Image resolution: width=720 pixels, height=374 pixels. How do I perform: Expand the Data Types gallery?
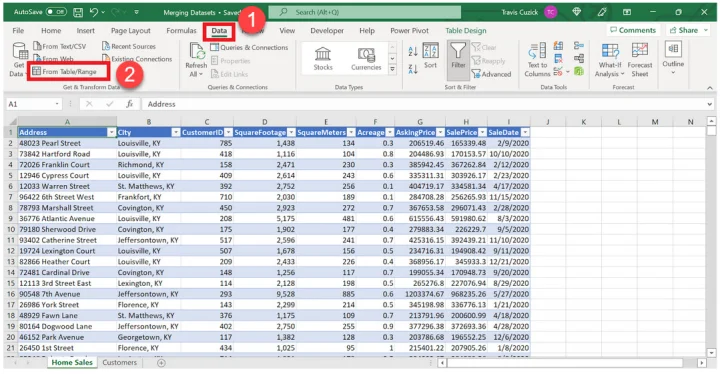[x=392, y=69]
